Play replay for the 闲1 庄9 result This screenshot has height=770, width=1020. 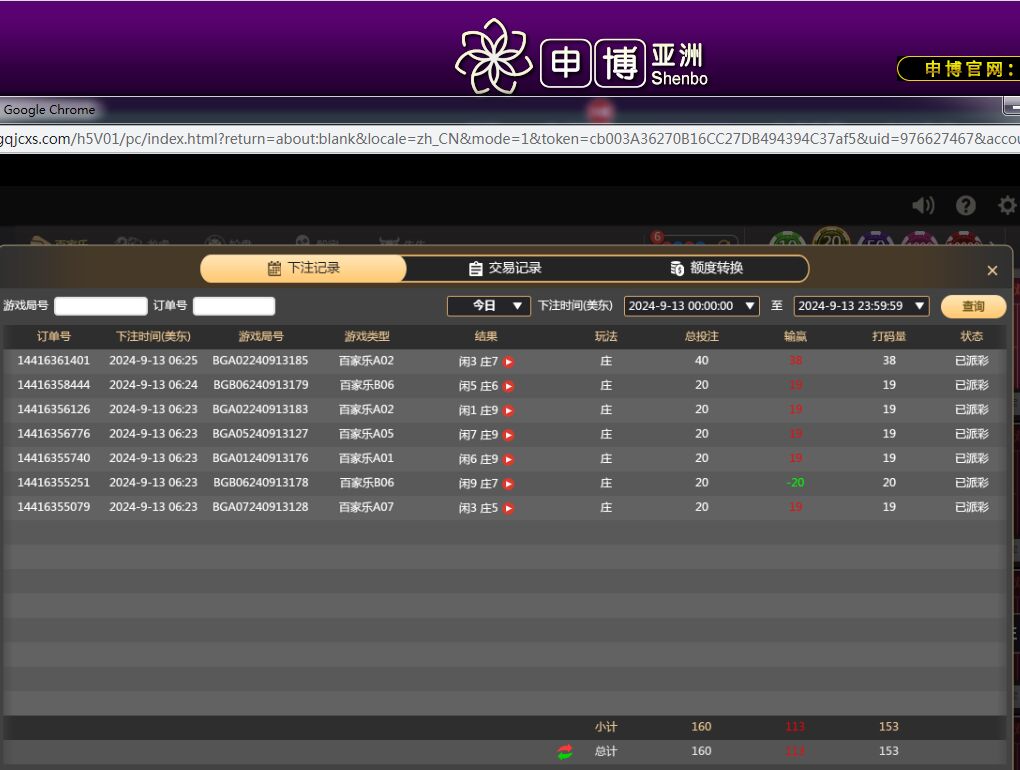(x=508, y=410)
